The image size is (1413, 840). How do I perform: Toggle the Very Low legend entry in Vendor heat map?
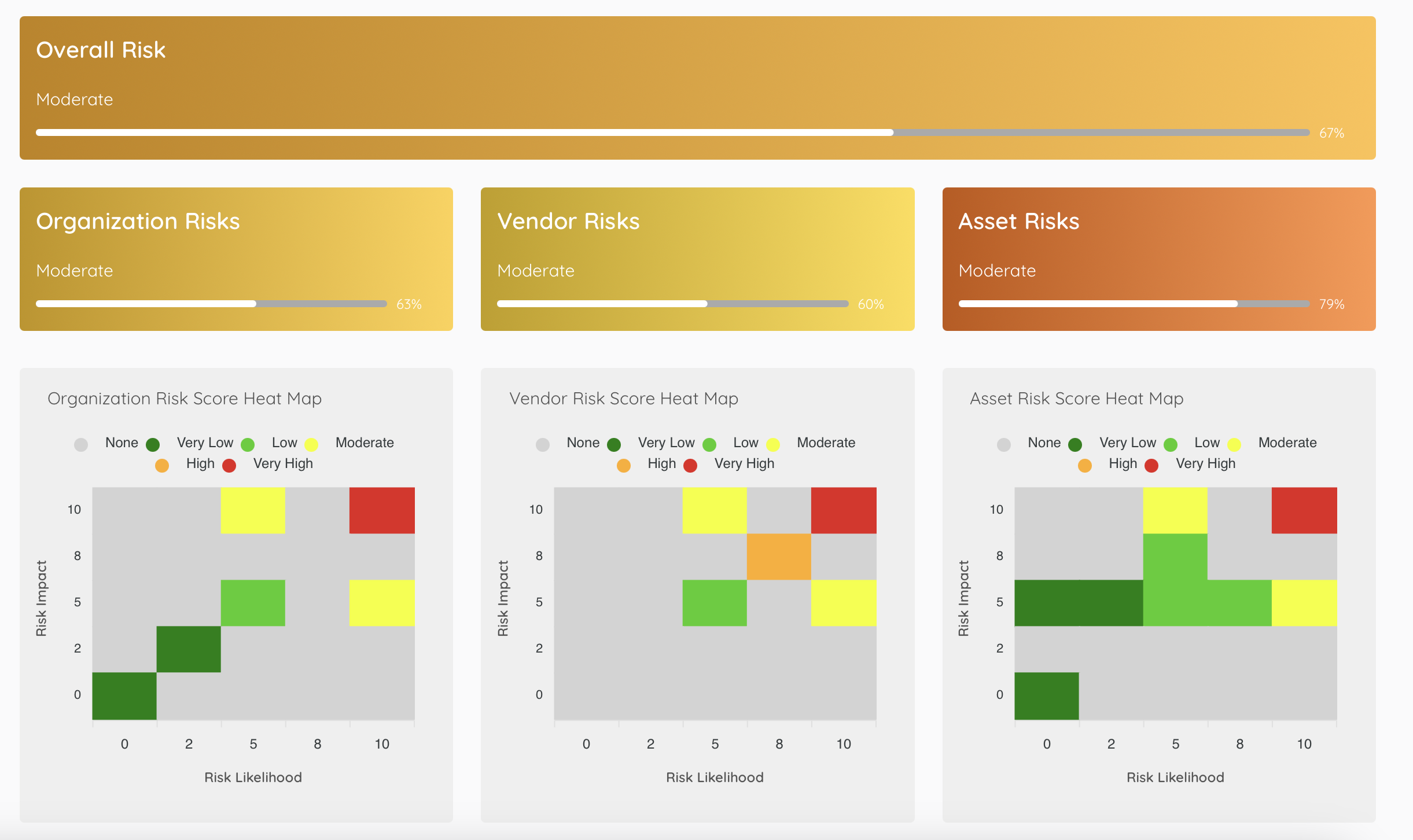pos(614,444)
